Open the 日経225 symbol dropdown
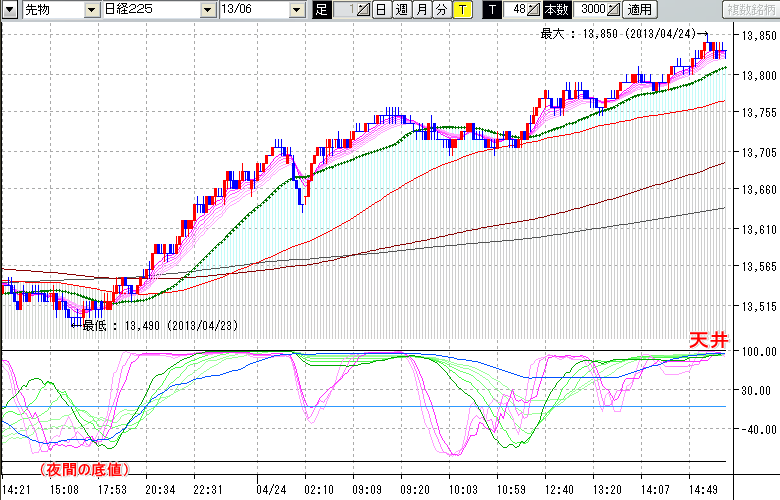The width and height of the screenshot is (780, 500). click(x=208, y=9)
